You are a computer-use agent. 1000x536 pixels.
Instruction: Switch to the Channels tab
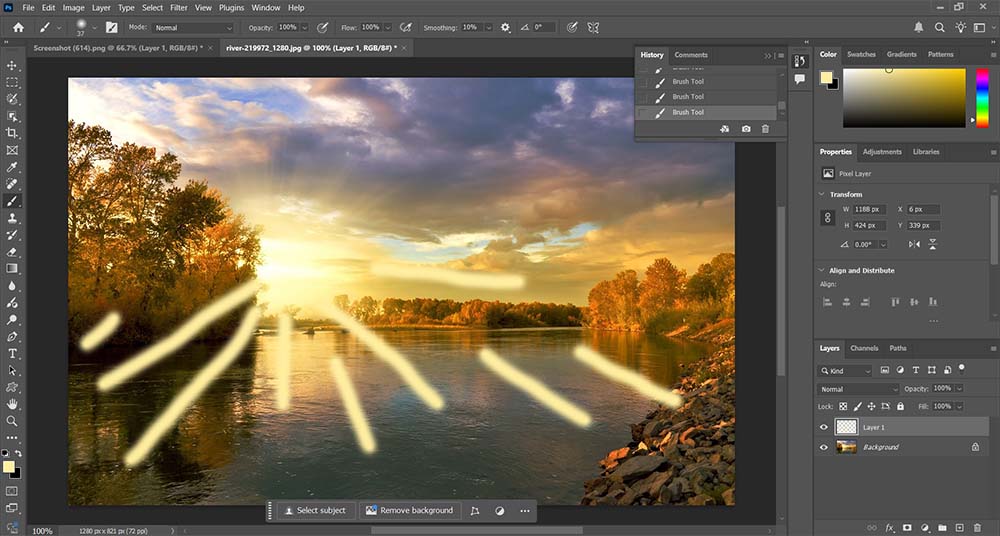coord(863,348)
